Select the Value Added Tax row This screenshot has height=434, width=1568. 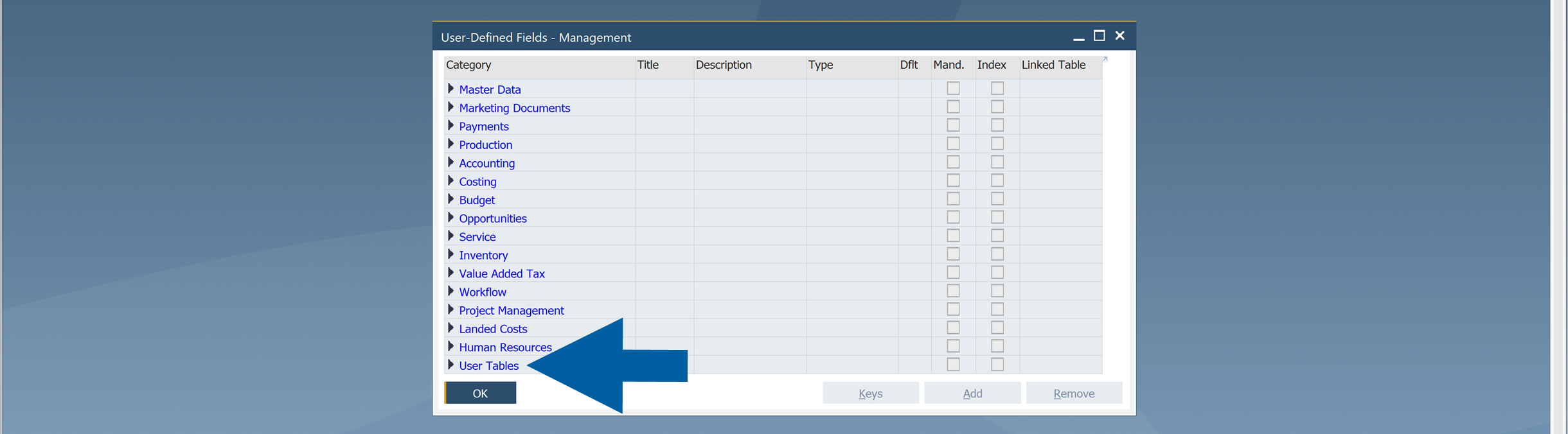point(773,273)
